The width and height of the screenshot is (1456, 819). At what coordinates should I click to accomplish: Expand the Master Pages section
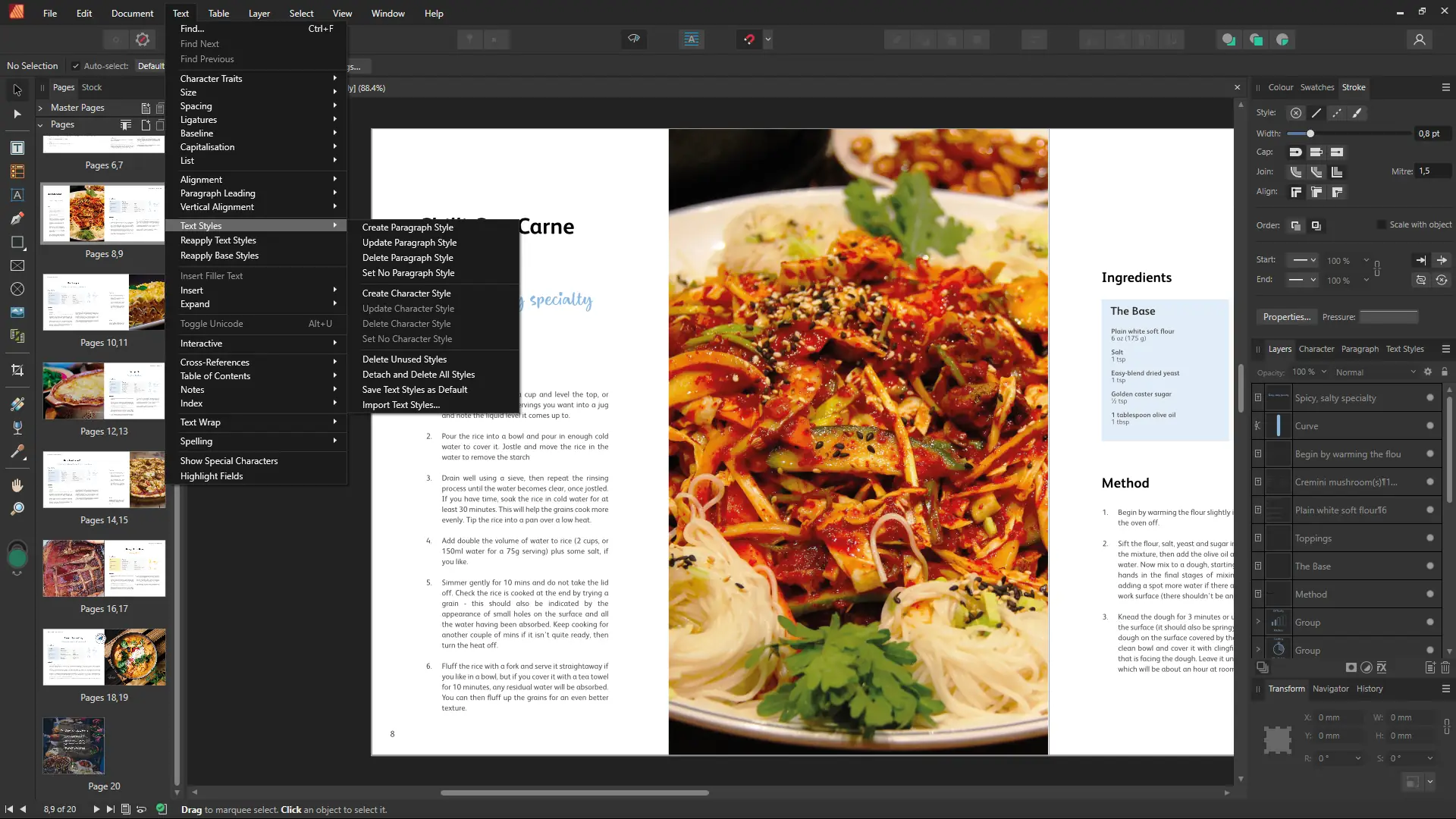[x=40, y=108]
